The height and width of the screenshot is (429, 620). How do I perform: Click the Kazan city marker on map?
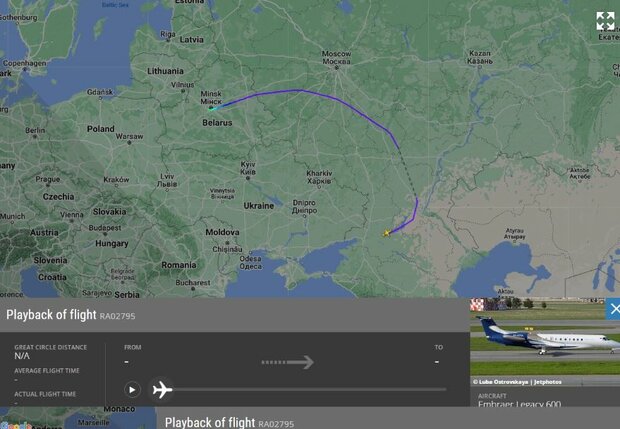[x=479, y=67]
